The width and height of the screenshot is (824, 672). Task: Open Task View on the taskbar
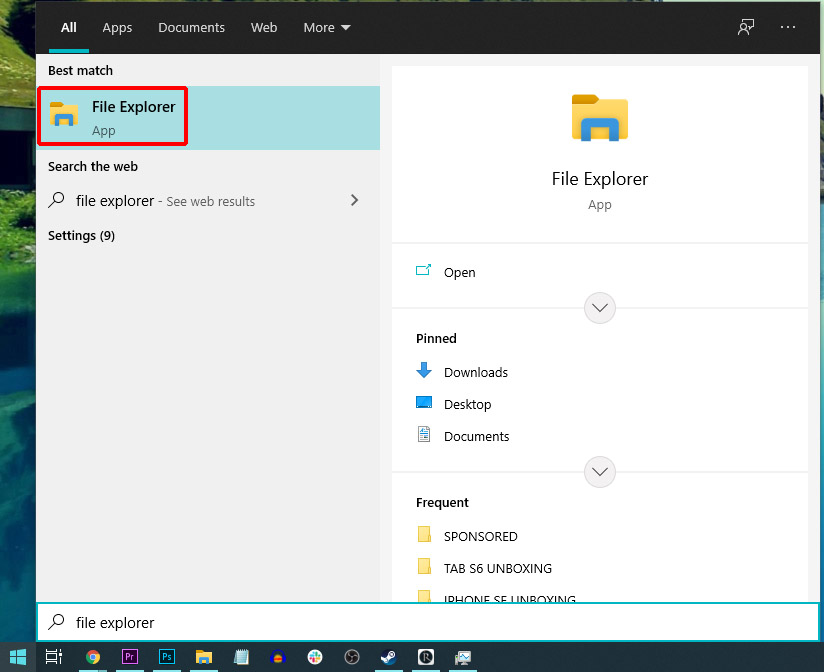click(x=54, y=657)
